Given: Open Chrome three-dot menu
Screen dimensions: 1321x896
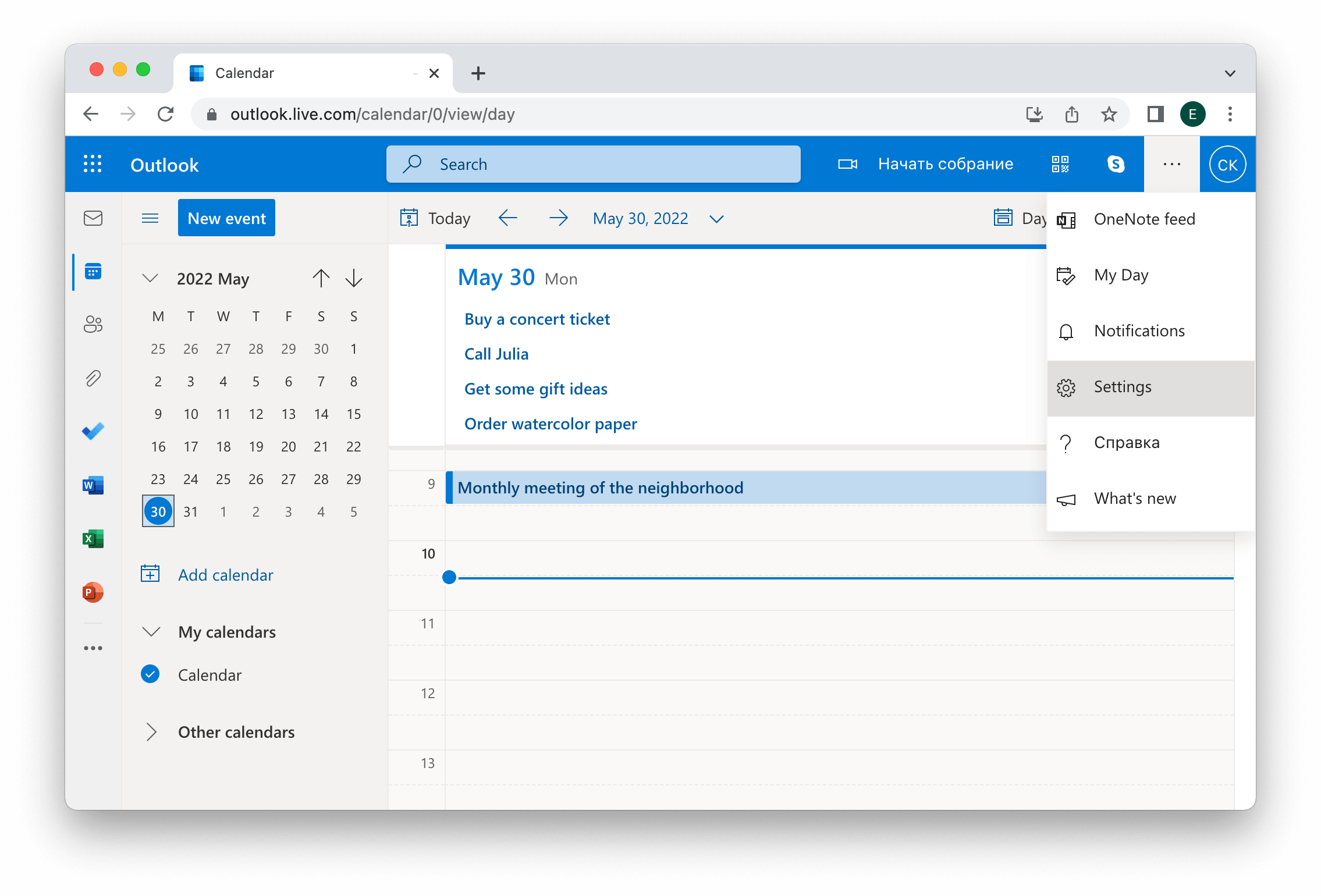Looking at the screenshot, I should (1230, 114).
